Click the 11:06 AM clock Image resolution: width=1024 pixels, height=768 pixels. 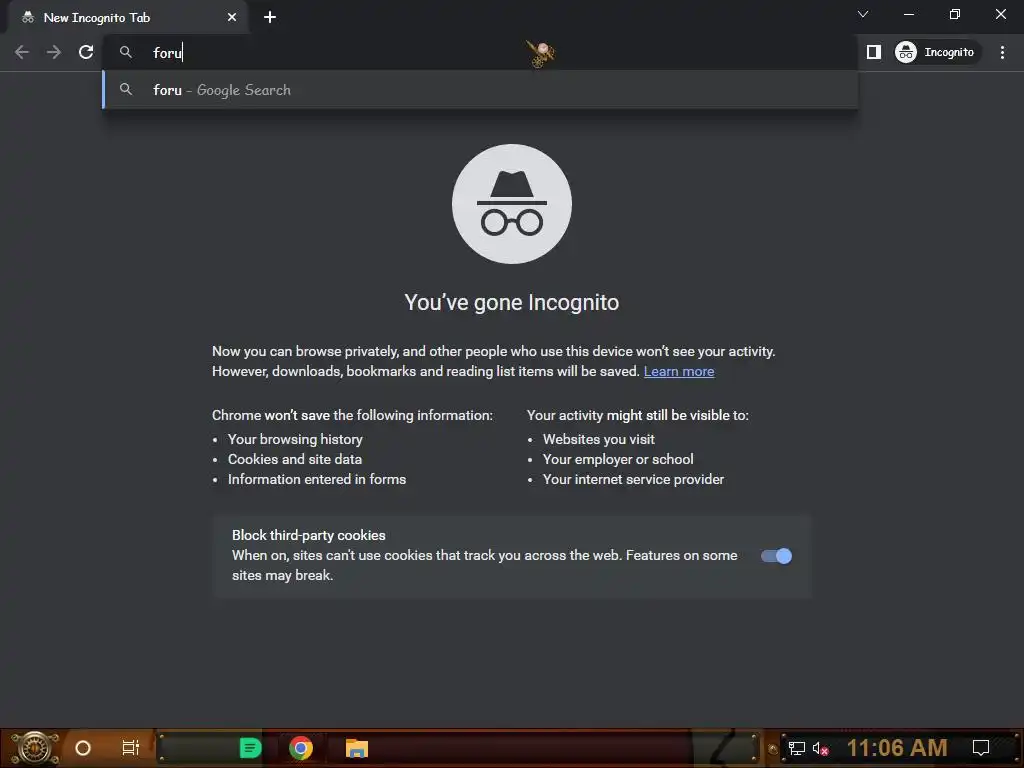tap(897, 748)
